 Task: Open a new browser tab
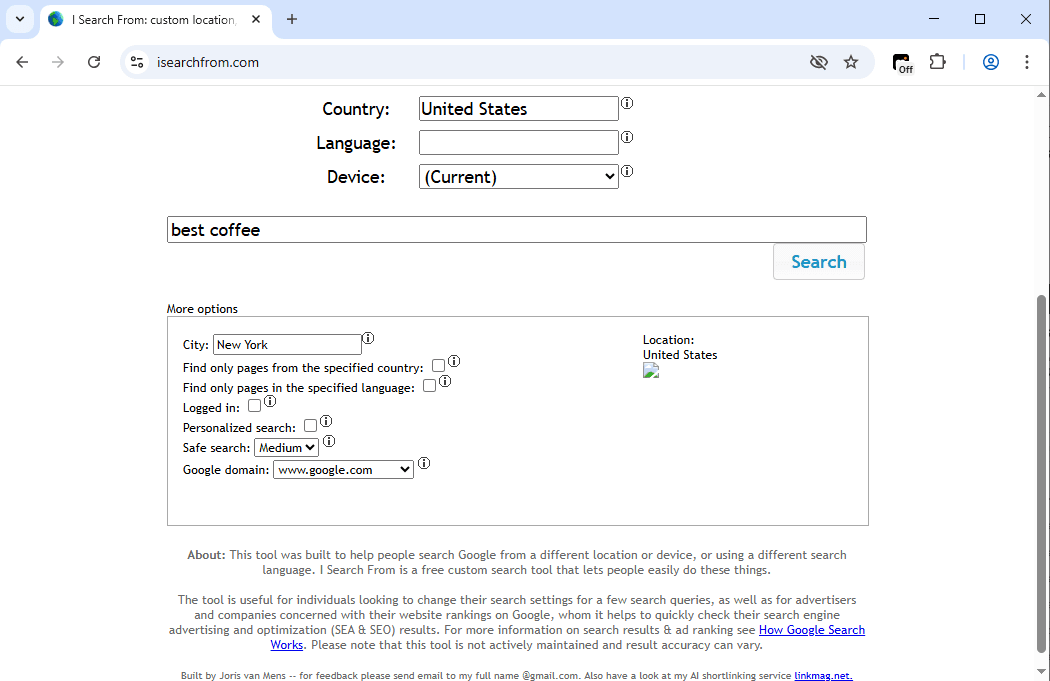(x=292, y=20)
